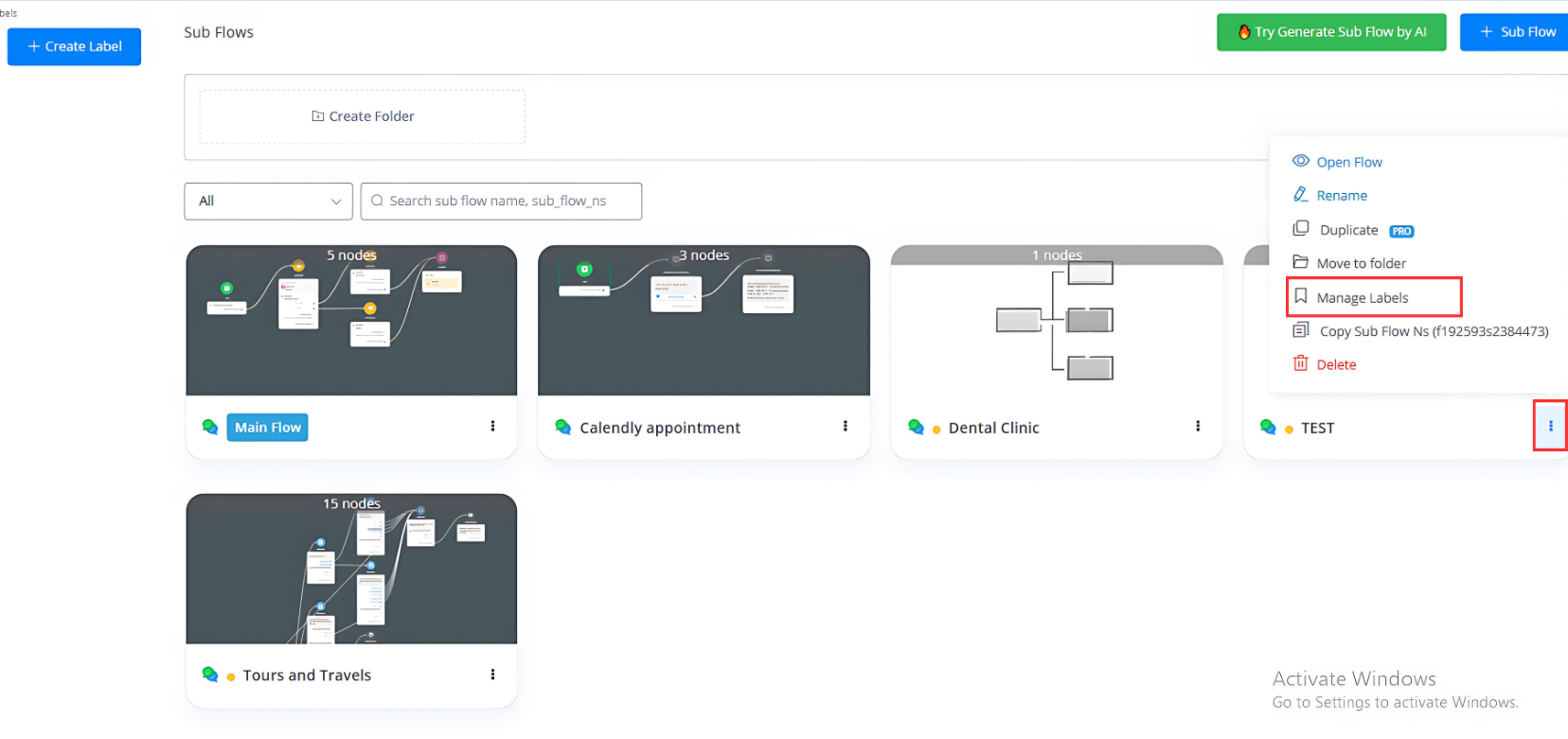The image size is (1568, 739).
Task: Open three-dot menu on Calendly appointment card
Action: click(x=845, y=427)
